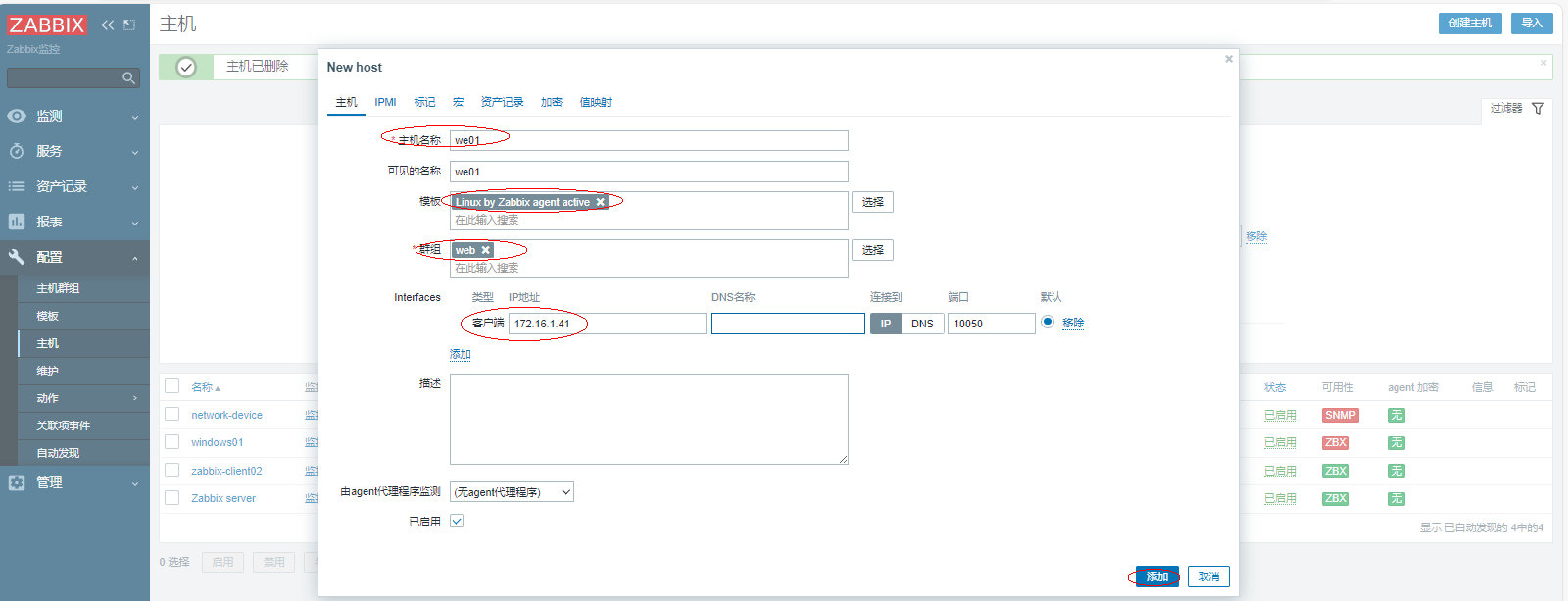Toggle the 已启用 enabled checkbox
This screenshot has width=1568, height=601.
coord(457,521)
